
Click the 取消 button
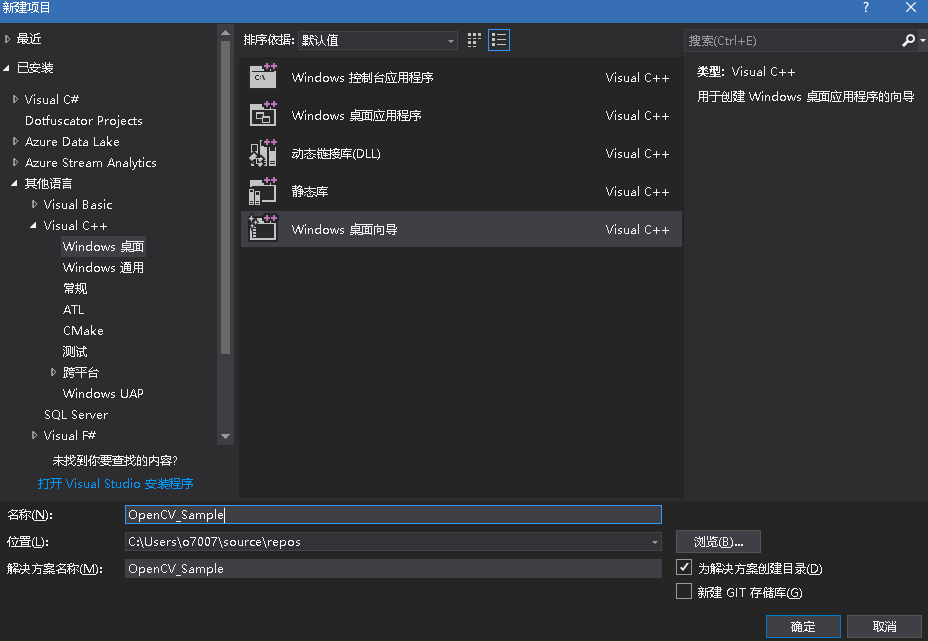884,626
